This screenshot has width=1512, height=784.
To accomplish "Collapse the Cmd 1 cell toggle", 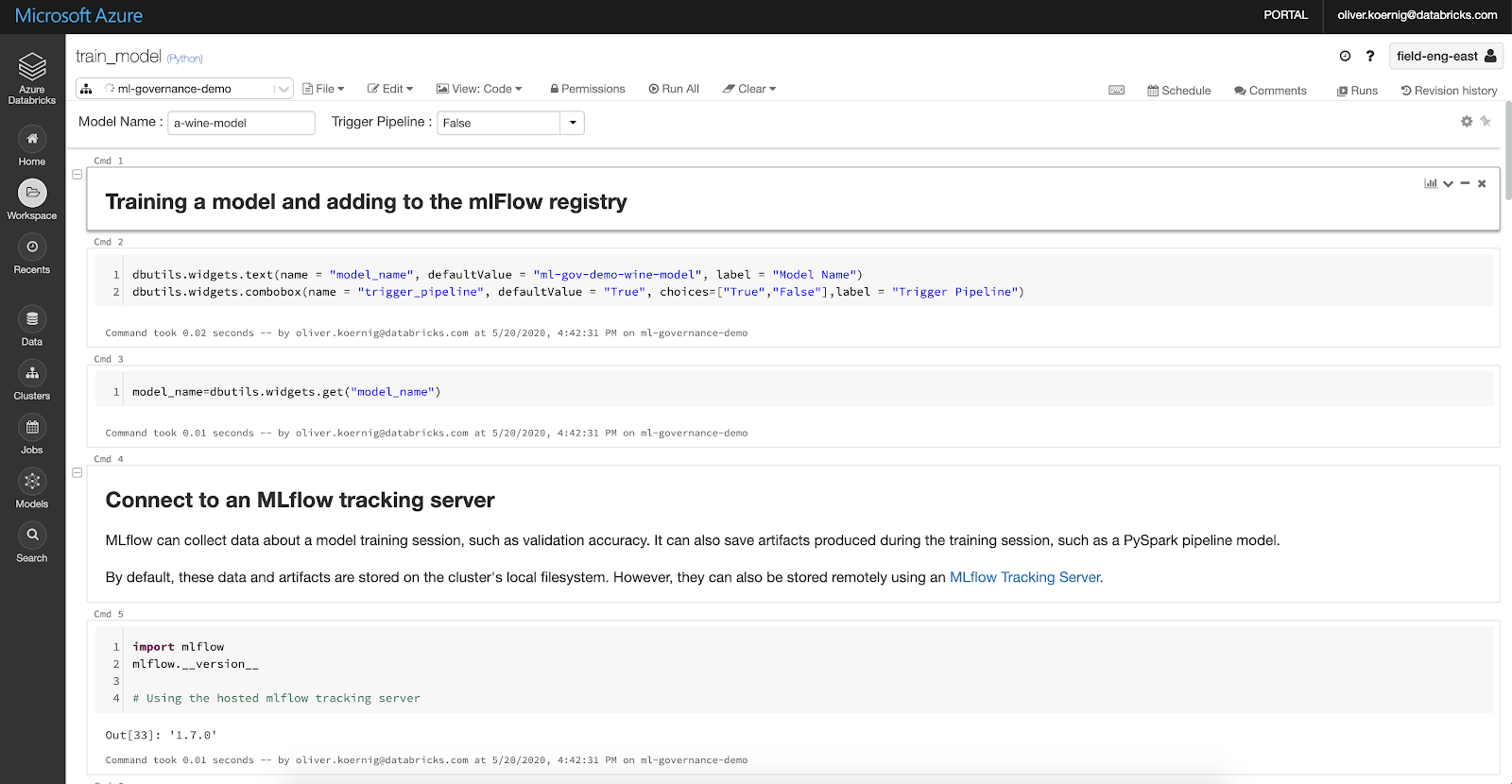I will click(x=77, y=175).
